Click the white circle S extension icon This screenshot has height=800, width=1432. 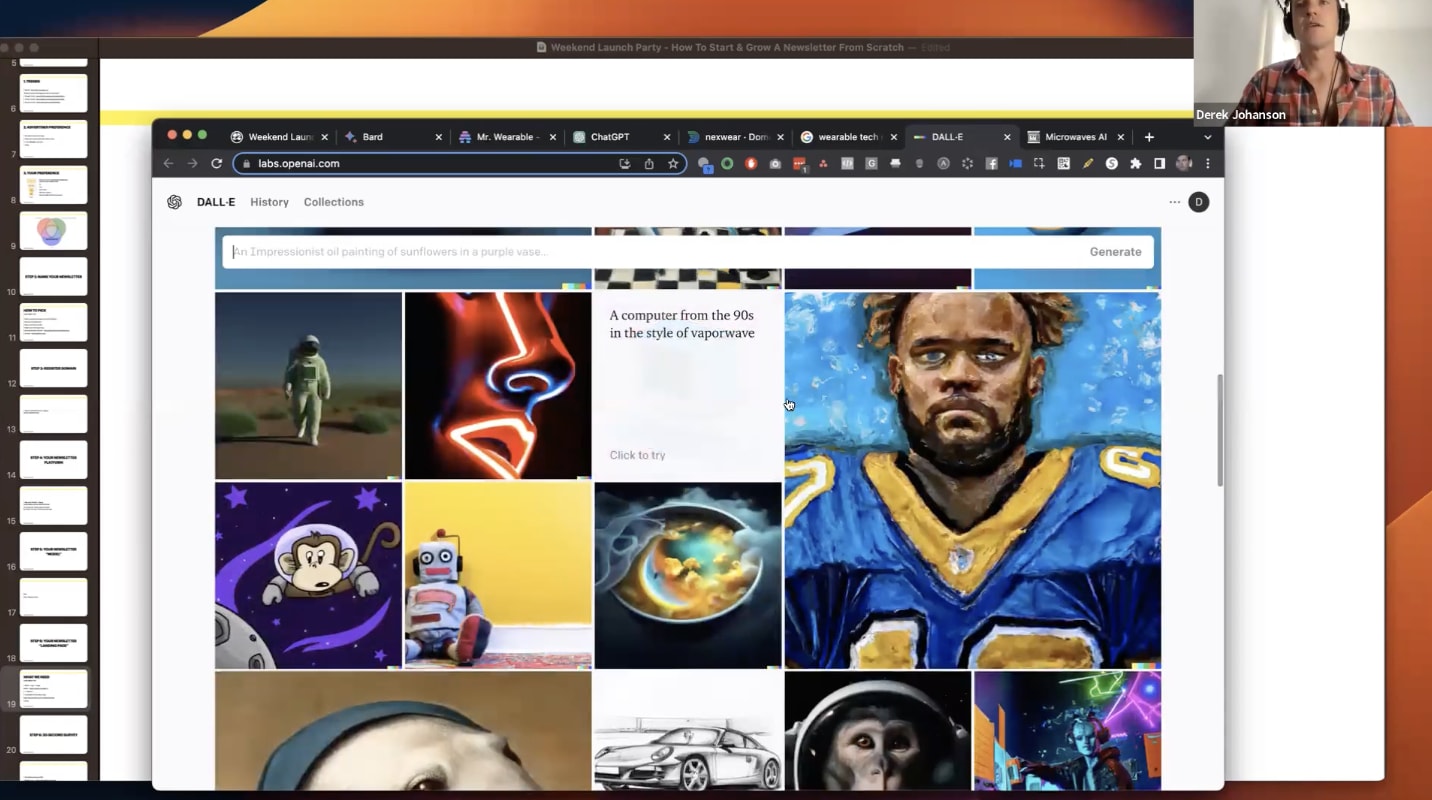coord(1111,164)
